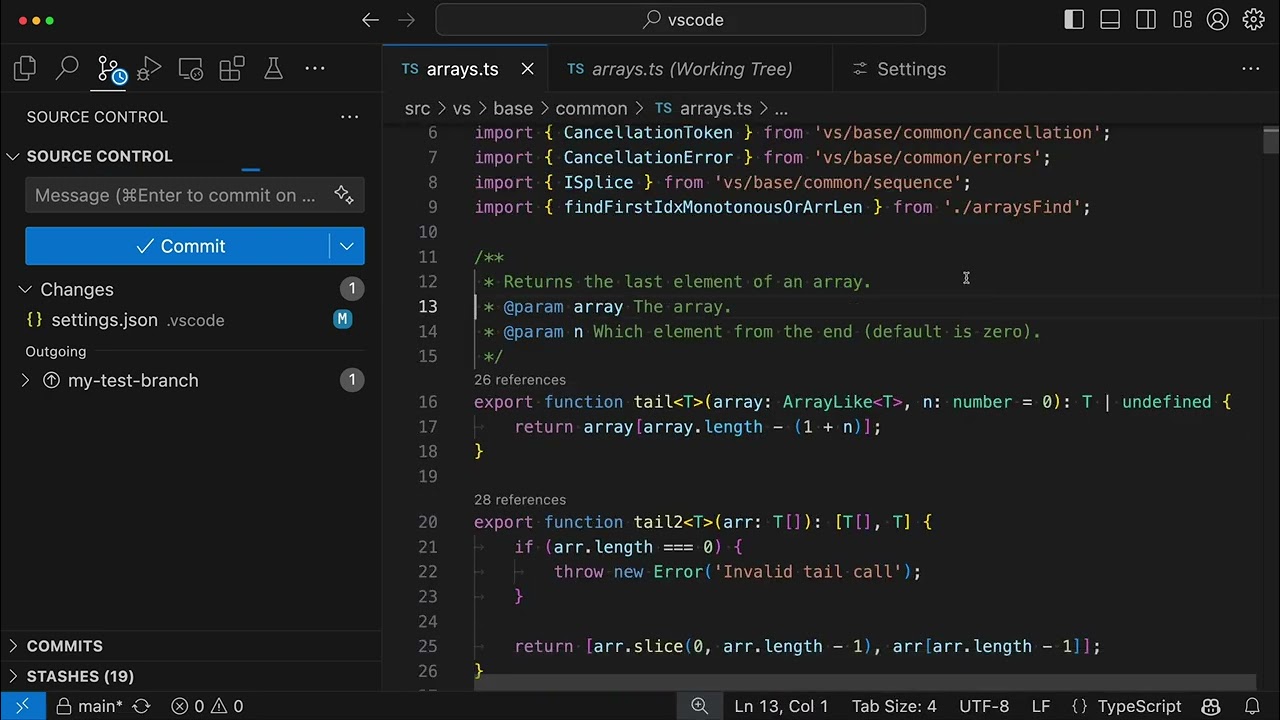Screen dimensions: 1280x720
Task: Open the Testing beaker icon
Action: point(273,68)
